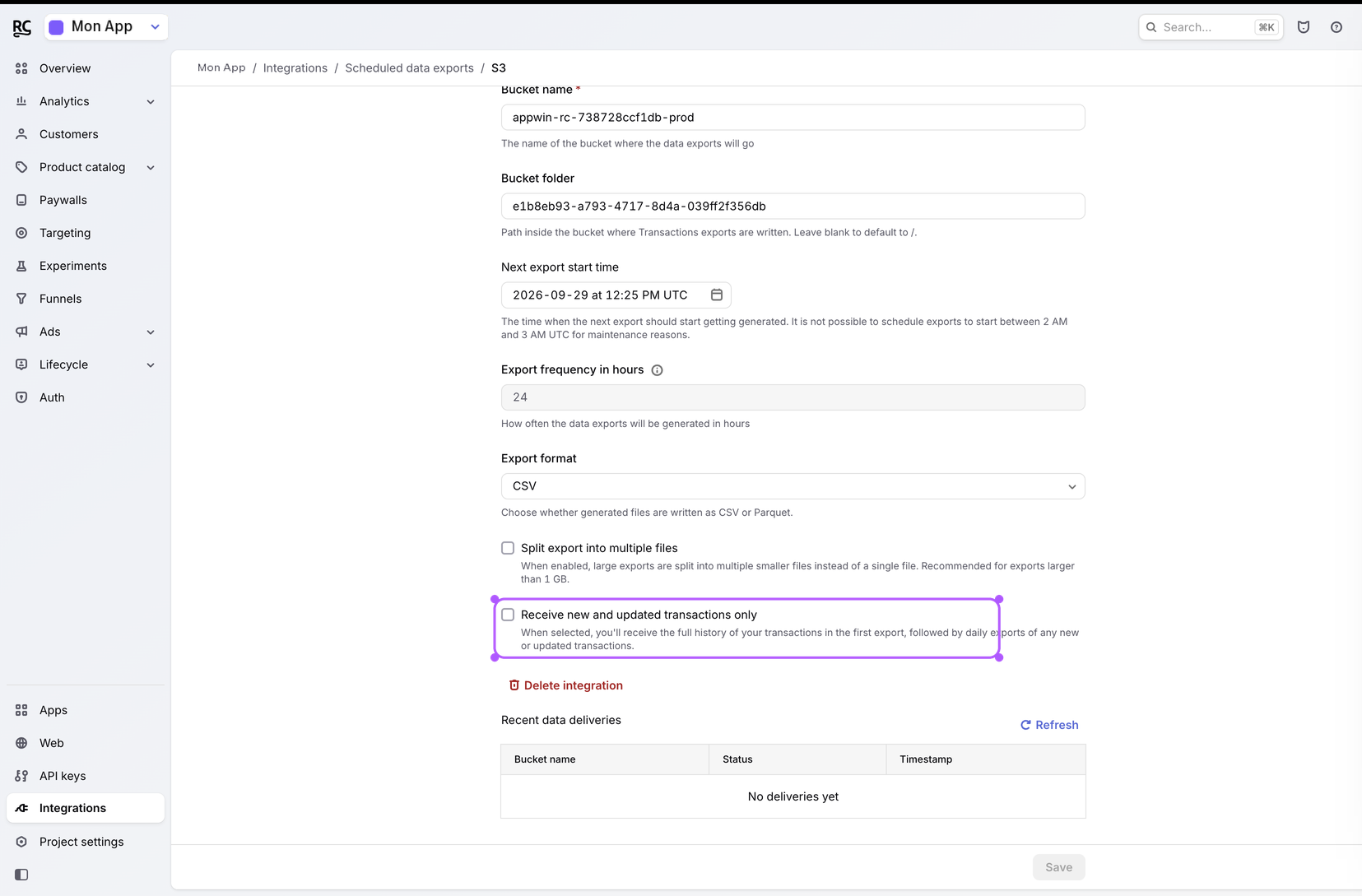Click the refresh arrow icon
Screen dimensions: 1362x896
1025,725
